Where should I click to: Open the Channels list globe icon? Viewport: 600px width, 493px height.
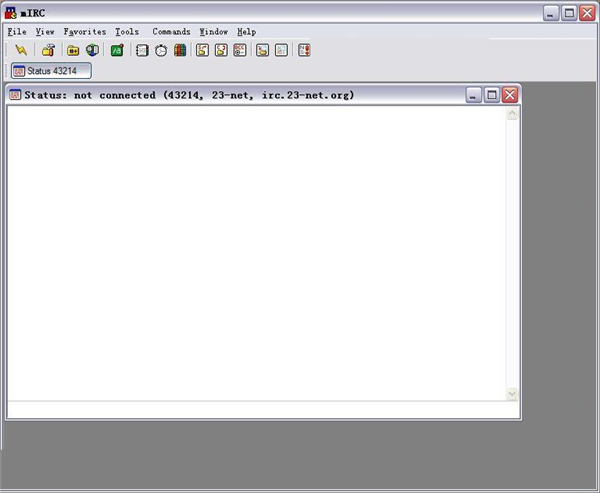pos(92,50)
